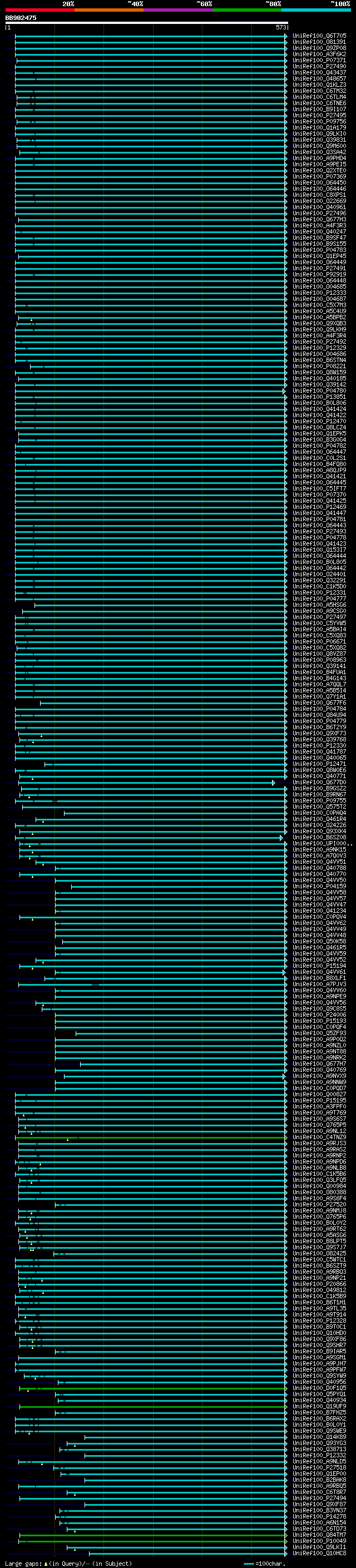This screenshot has height=1568, width=356.
Task: Select label UniRef100_Q00827
Action: click(x=319, y=1094)
